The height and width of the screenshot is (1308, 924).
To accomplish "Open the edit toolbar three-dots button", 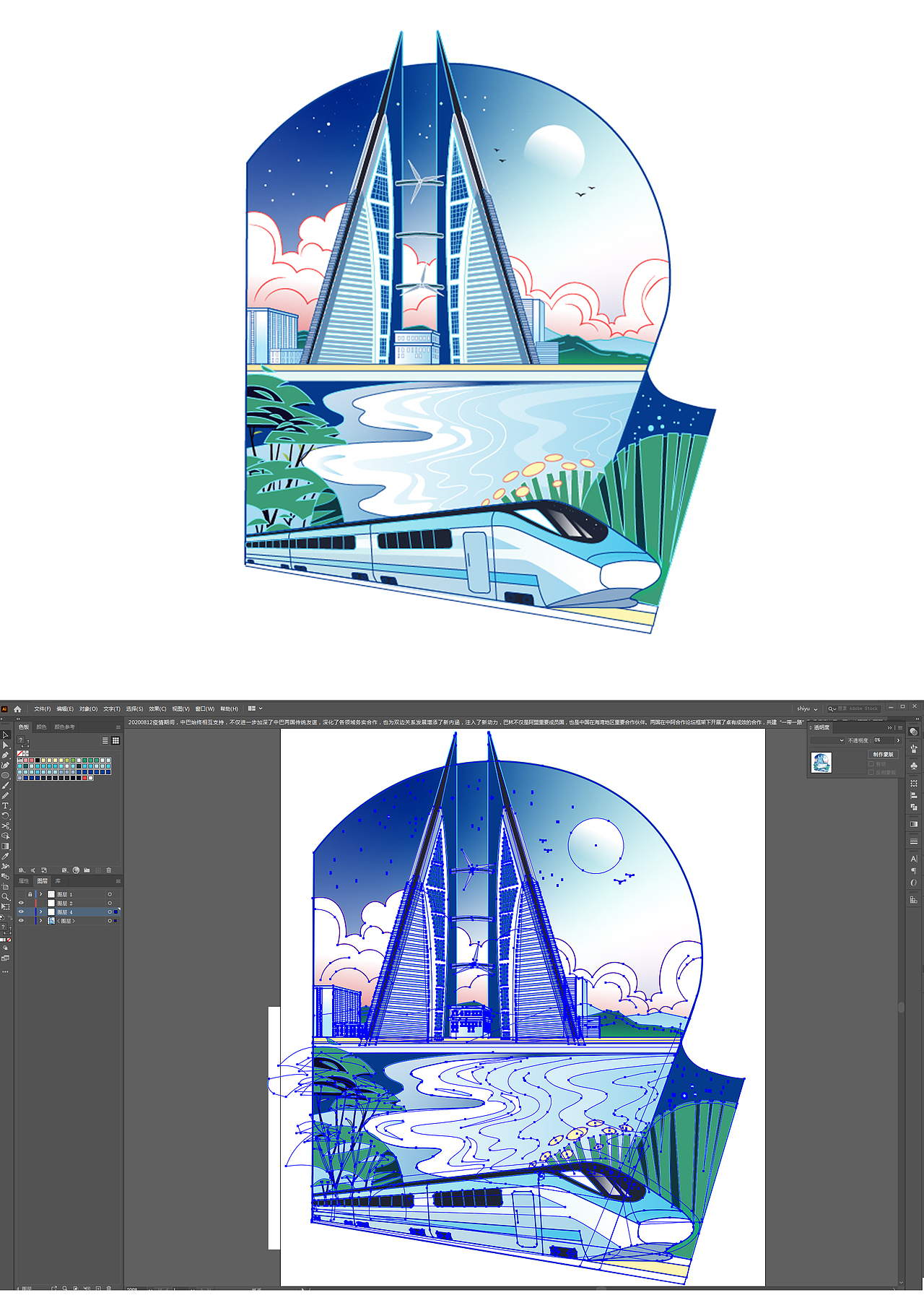I will 5,971.
